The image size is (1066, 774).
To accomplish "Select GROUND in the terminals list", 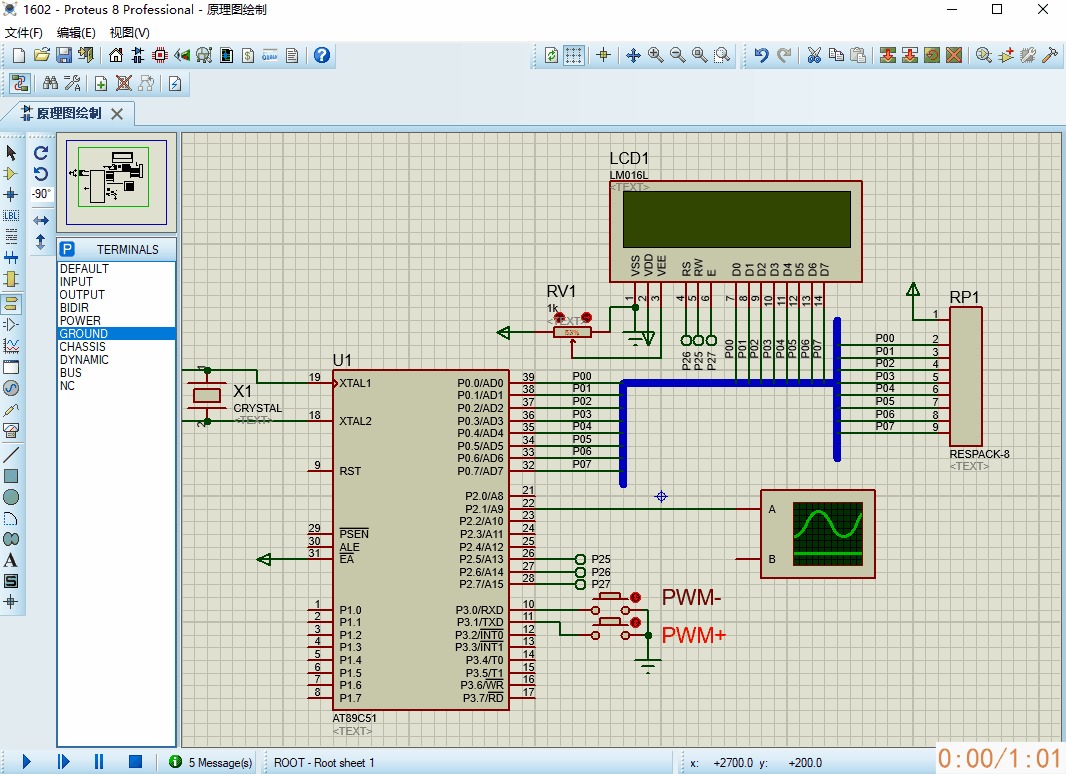I will [116, 333].
